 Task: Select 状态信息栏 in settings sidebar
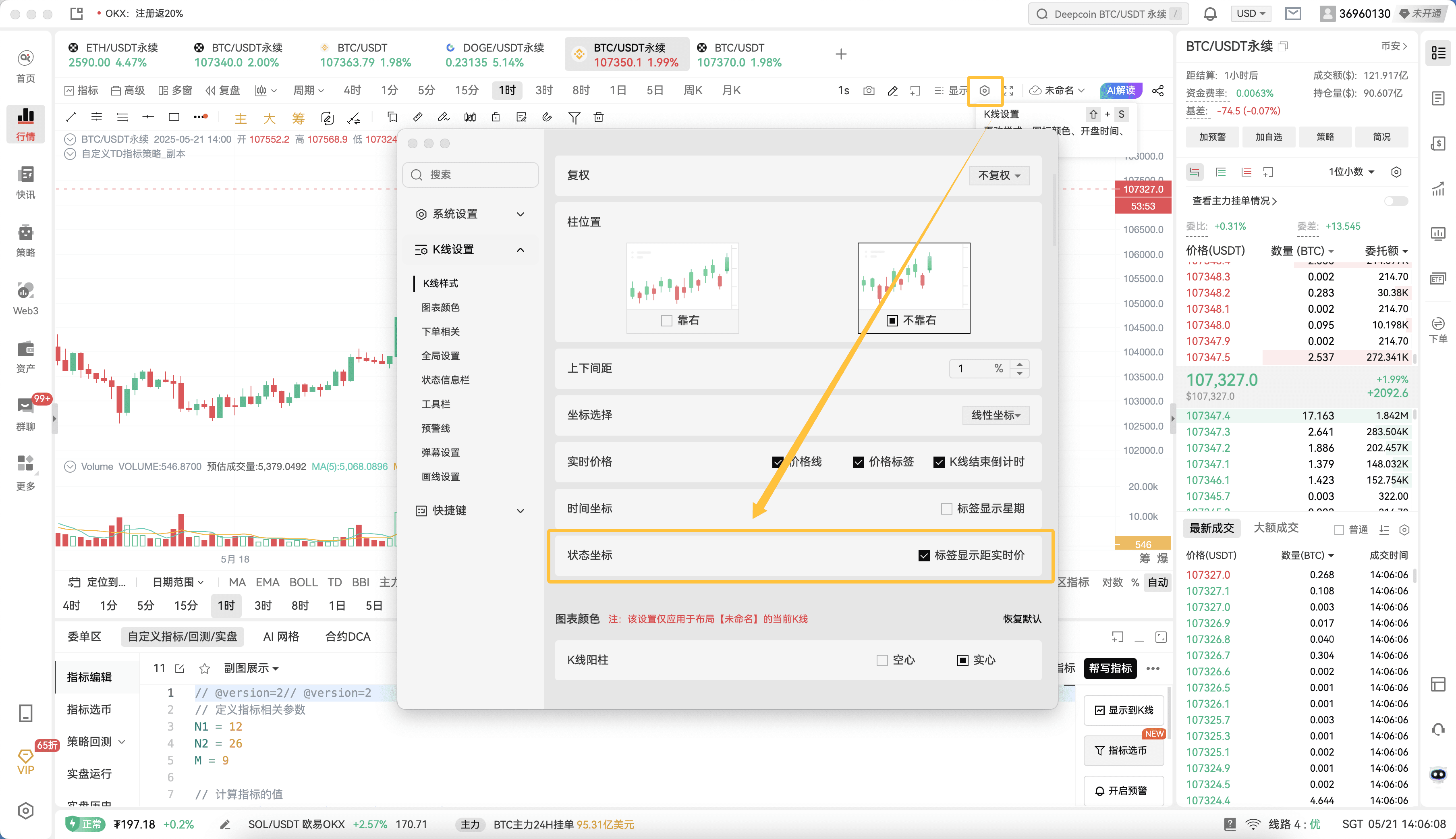[445, 380]
